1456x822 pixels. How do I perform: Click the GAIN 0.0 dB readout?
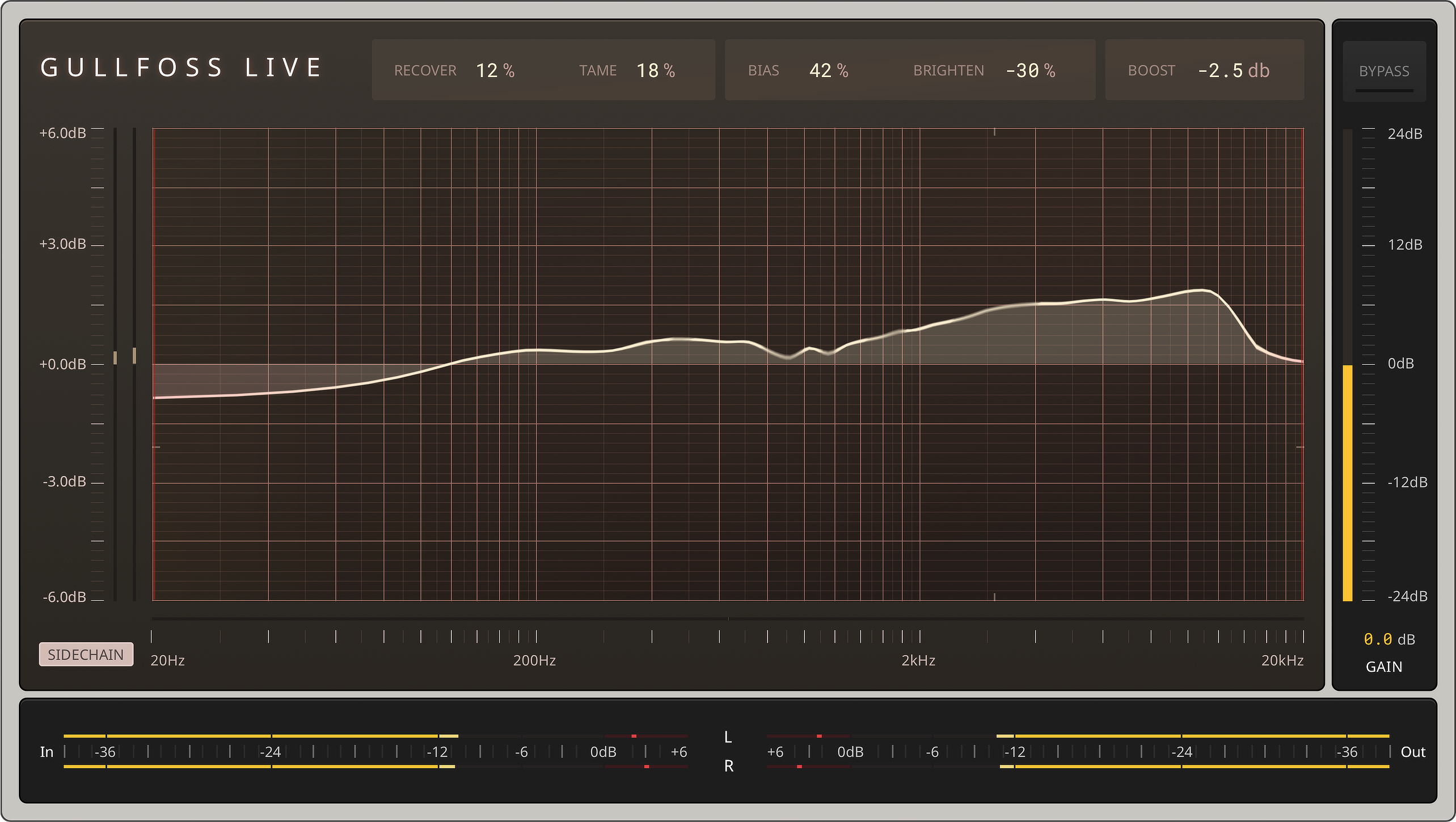click(x=1388, y=639)
